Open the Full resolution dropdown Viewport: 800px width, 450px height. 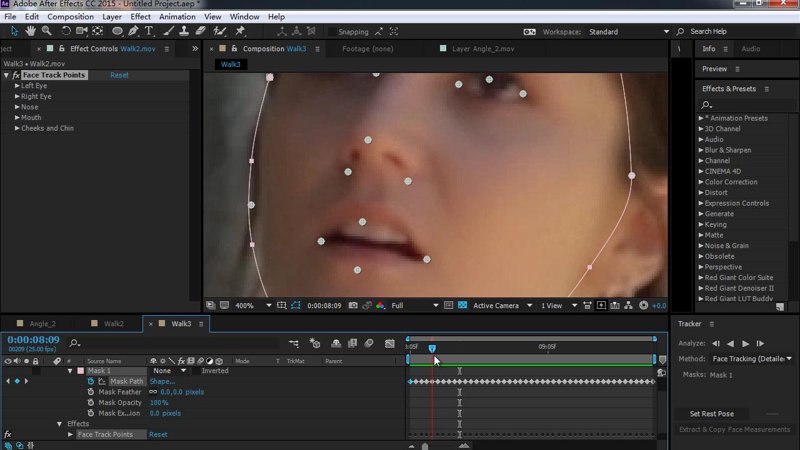point(414,306)
